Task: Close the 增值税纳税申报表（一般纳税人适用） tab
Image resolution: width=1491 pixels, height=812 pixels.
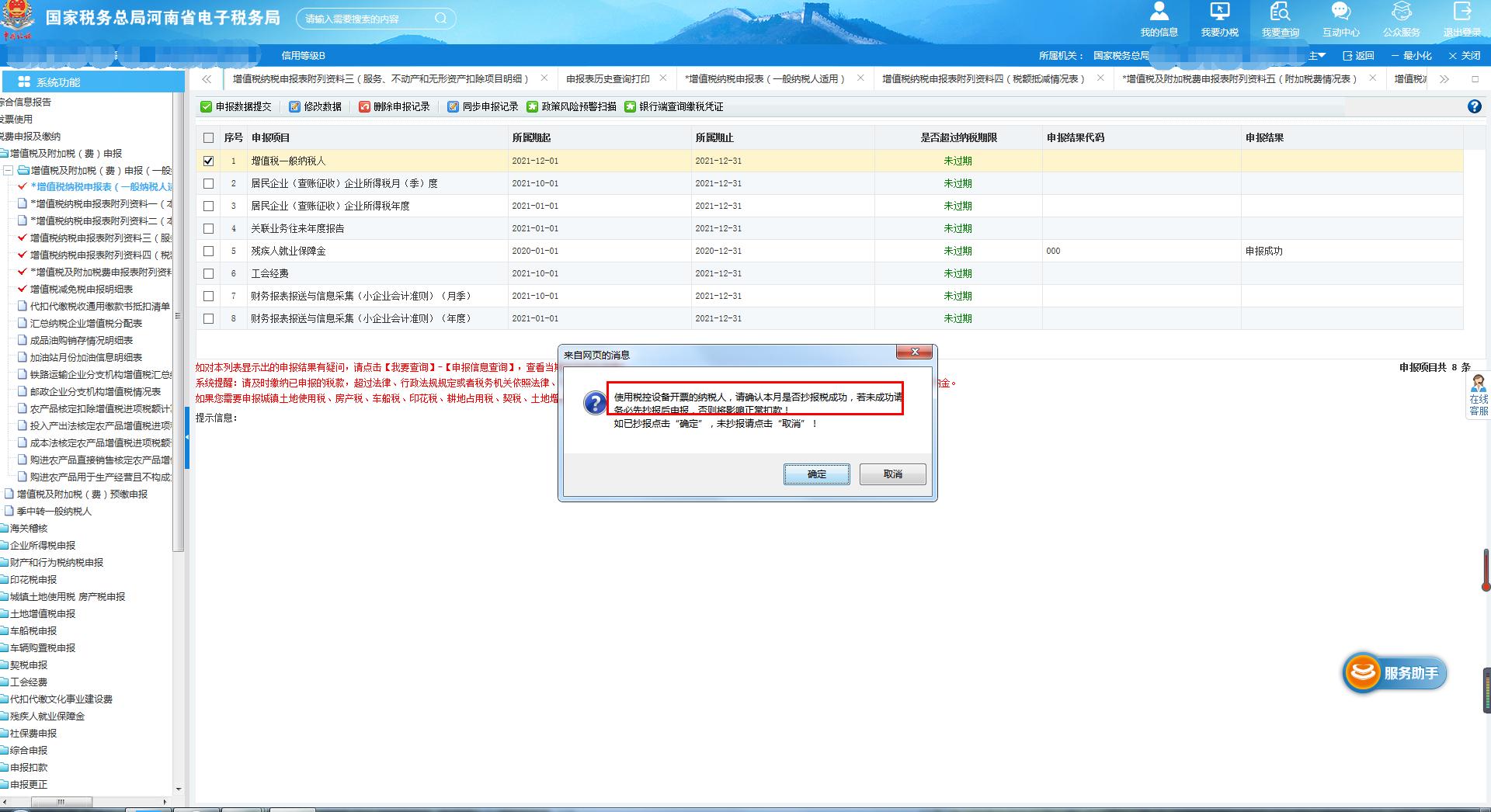Action: point(860,78)
